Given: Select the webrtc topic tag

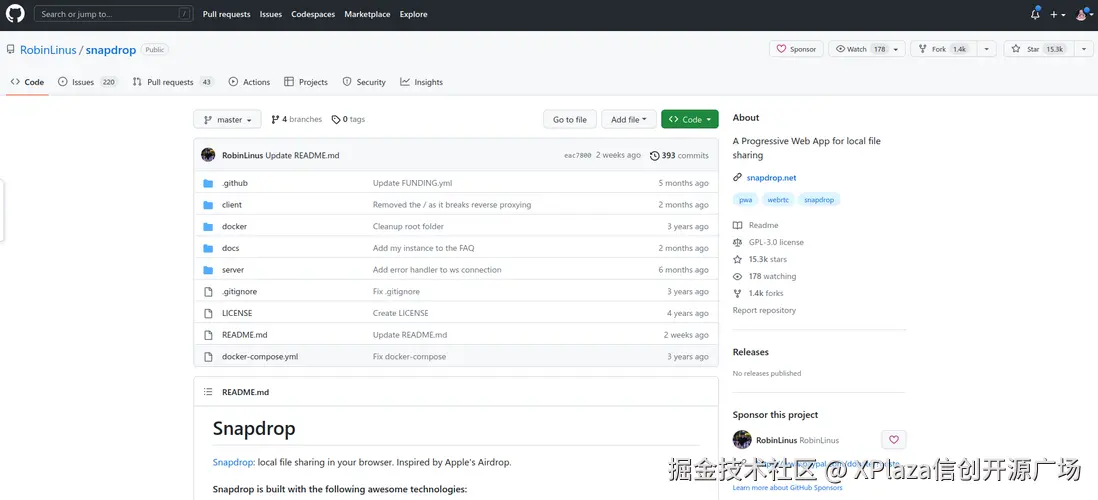Looking at the screenshot, I should pos(778,200).
